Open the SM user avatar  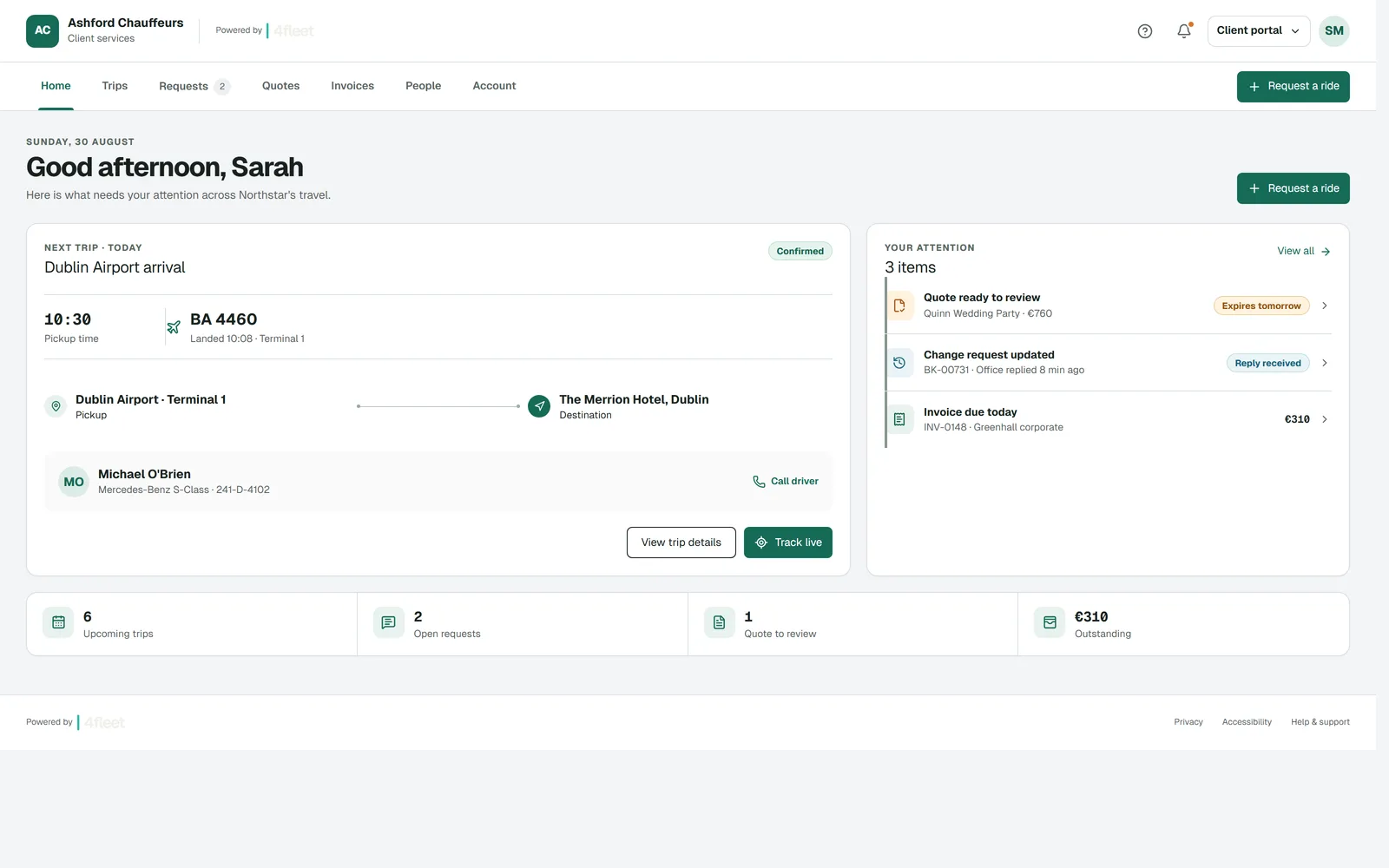[x=1334, y=31]
